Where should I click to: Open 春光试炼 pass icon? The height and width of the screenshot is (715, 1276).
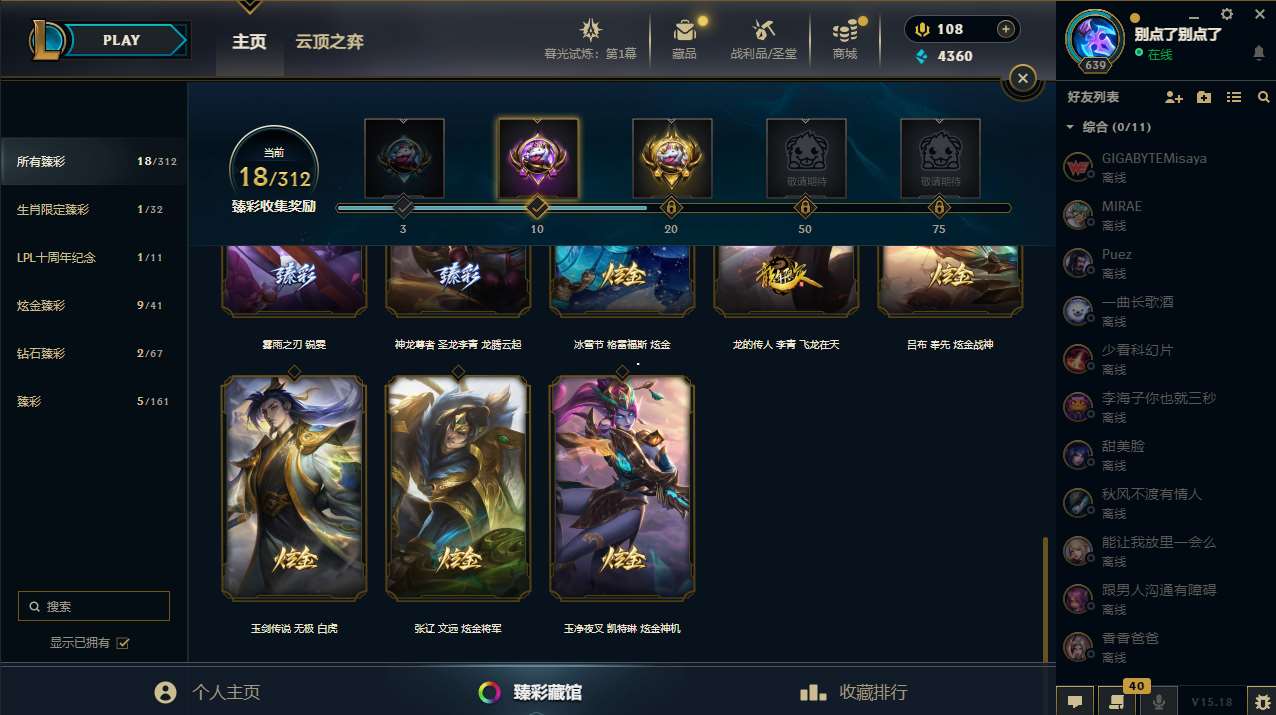591,30
